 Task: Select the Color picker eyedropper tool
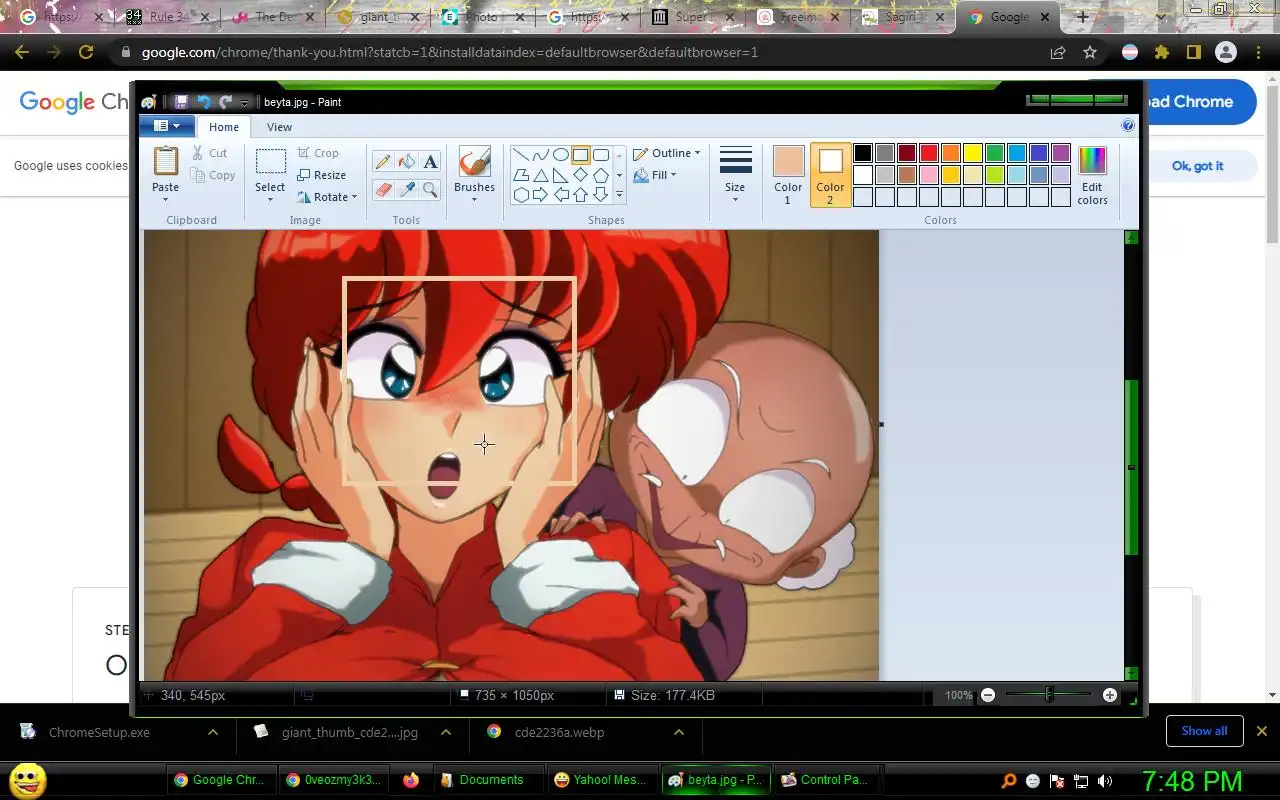(x=407, y=189)
